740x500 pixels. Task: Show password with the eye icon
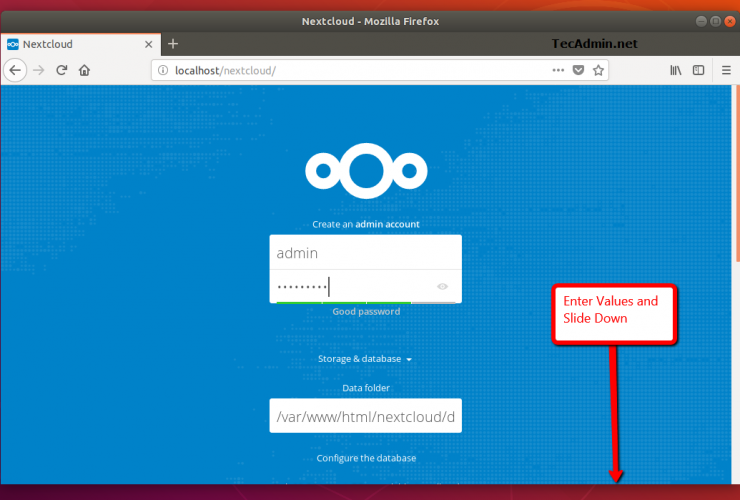[x=443, y=287]
